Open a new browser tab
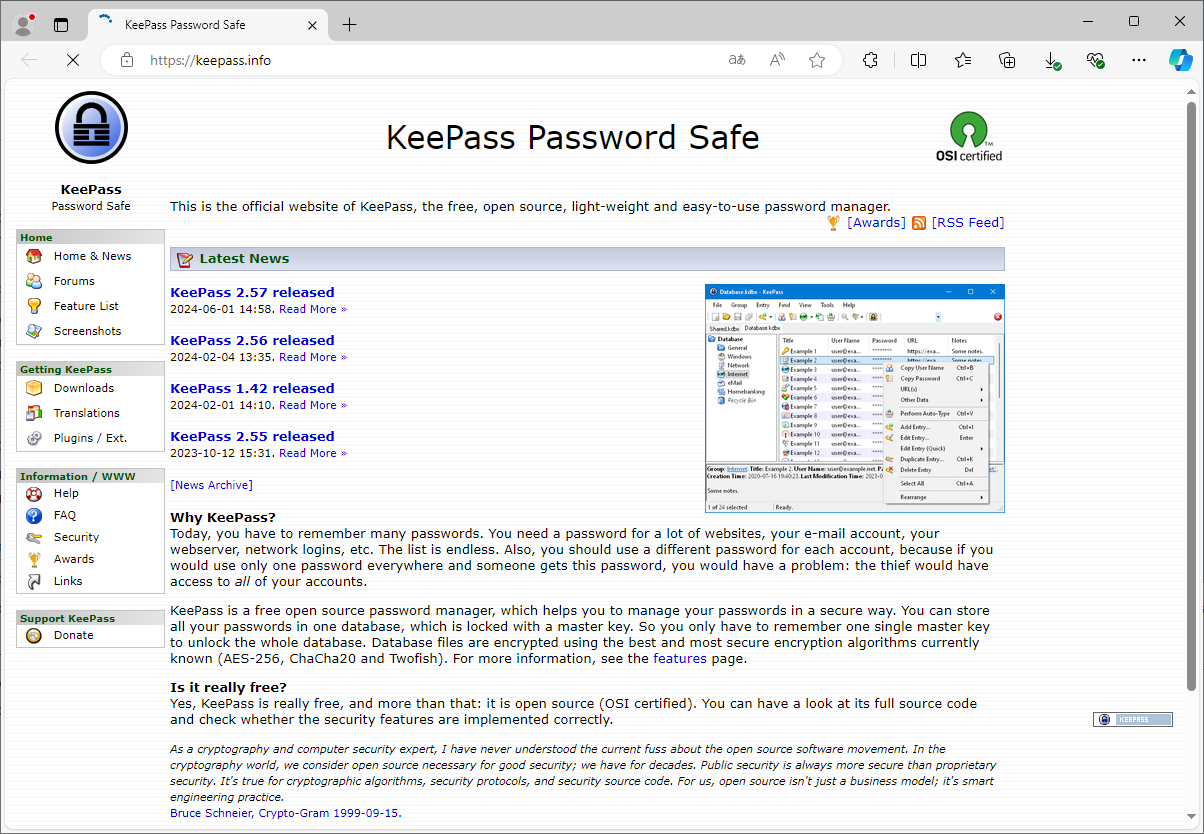This screenshot has width=1204, height=834. point(349,25)
